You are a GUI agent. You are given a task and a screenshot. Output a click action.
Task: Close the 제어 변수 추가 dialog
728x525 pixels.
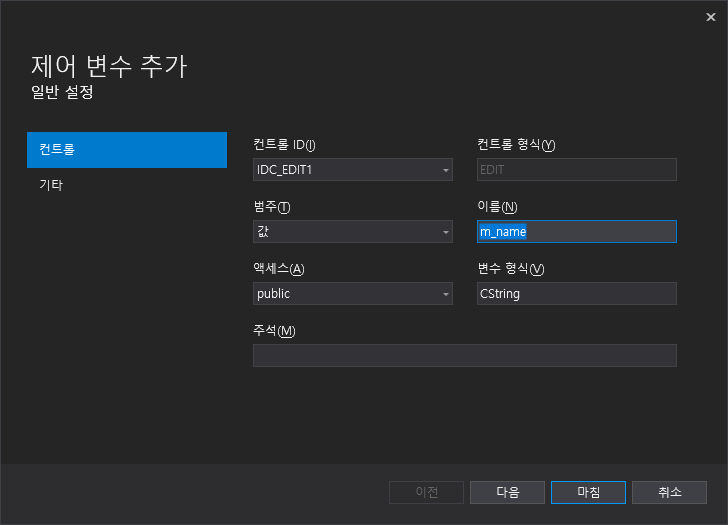click(710, 17)
